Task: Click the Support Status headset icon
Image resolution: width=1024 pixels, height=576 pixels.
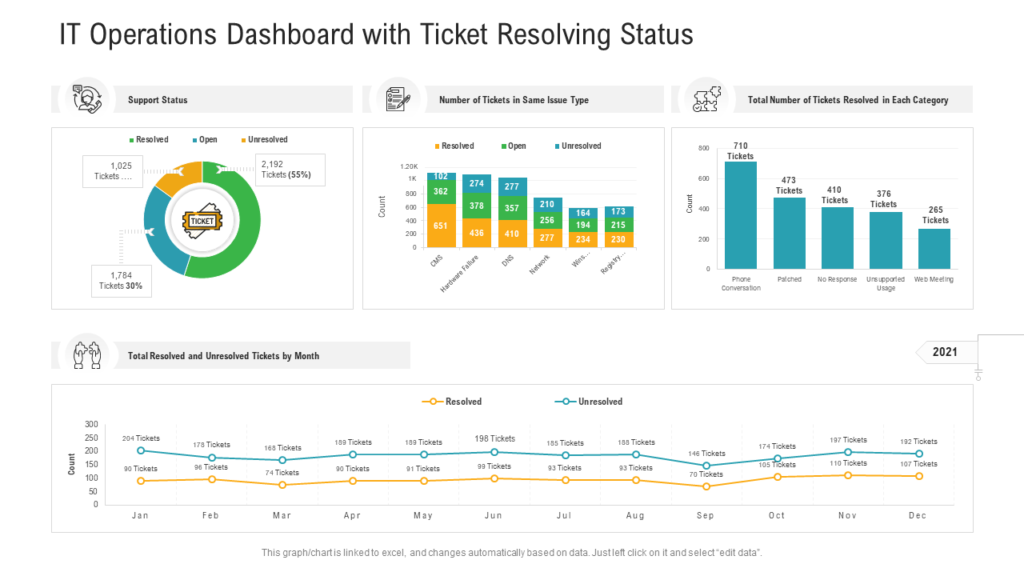Action: tap(87, 99)
